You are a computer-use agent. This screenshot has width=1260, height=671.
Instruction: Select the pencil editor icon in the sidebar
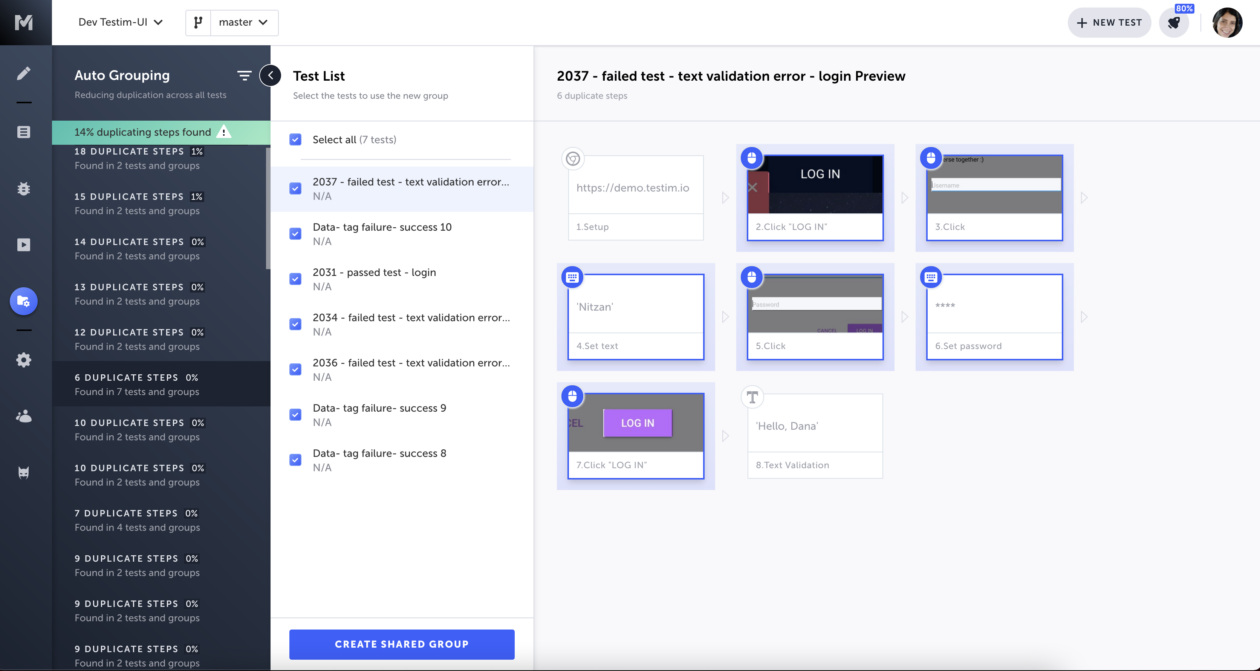pos(25,75)
